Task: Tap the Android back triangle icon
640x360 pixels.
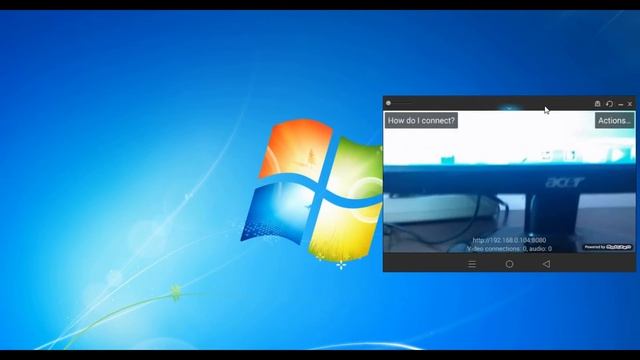Action: coord(546,264)
